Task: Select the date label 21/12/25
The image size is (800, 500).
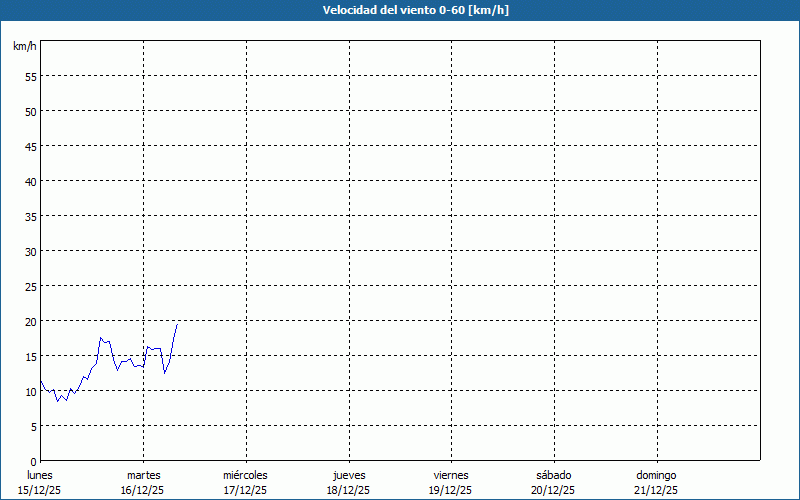Action: 656,490
